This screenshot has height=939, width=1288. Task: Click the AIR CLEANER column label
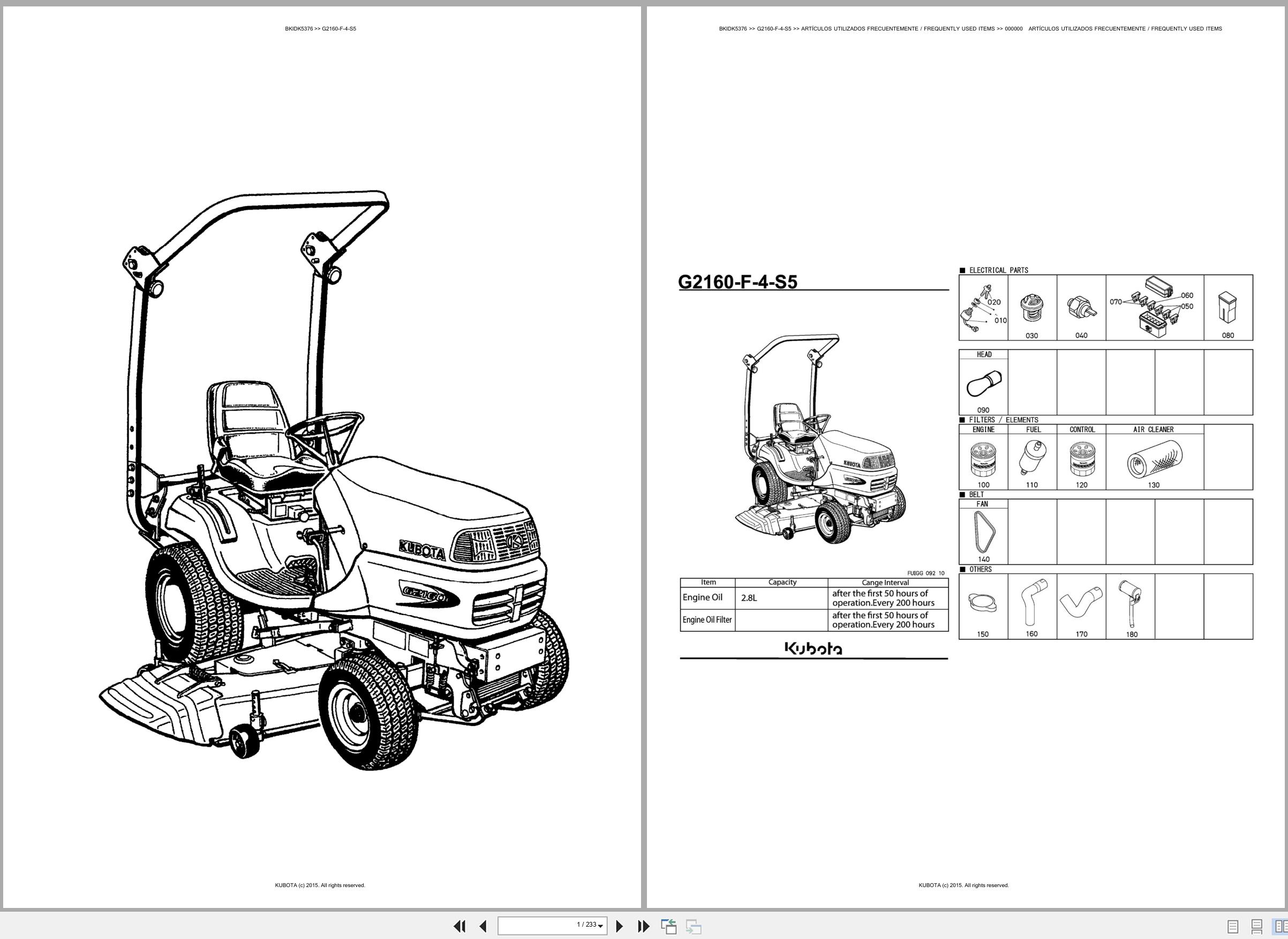(x=1153, y=430)
